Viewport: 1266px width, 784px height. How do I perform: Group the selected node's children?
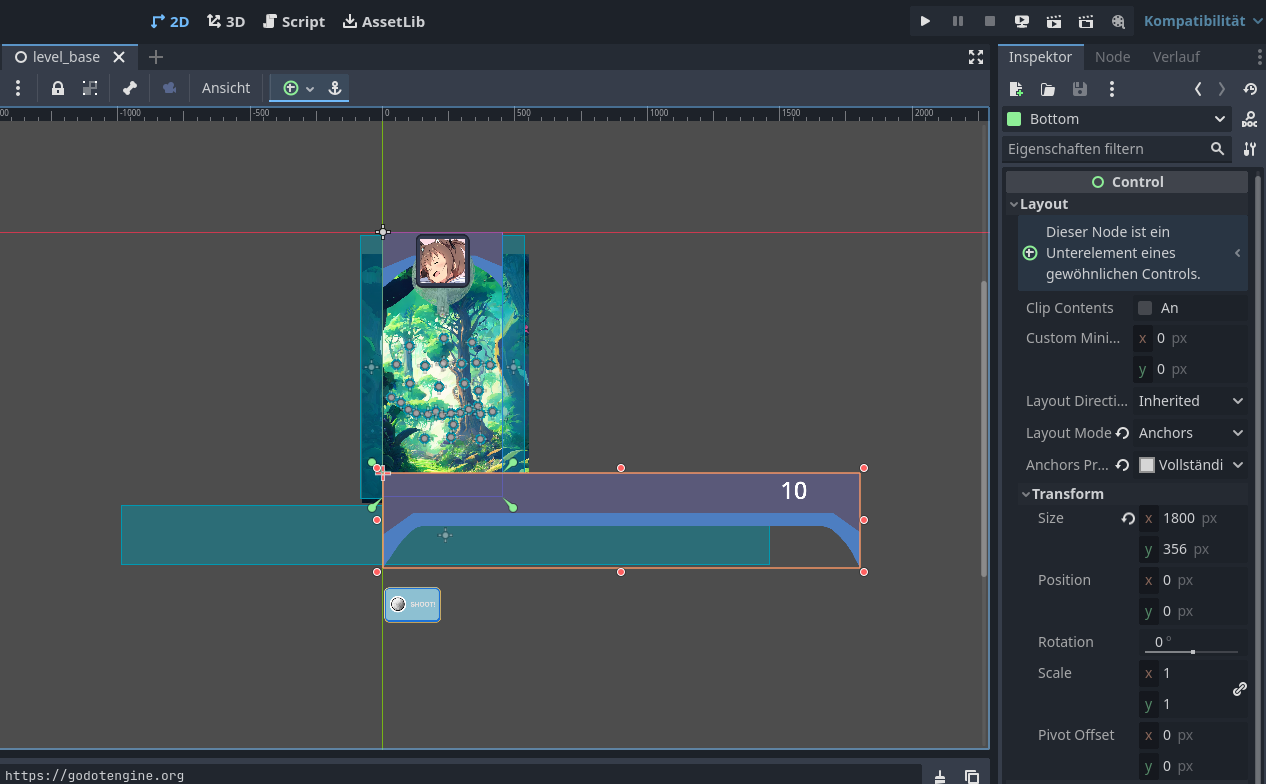point(90,88)
